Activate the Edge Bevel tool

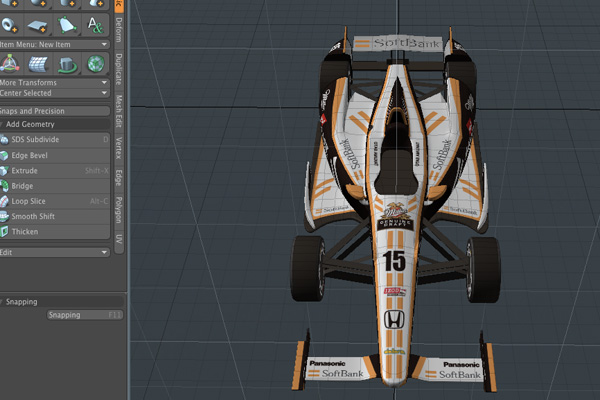[x=55, y=155]
